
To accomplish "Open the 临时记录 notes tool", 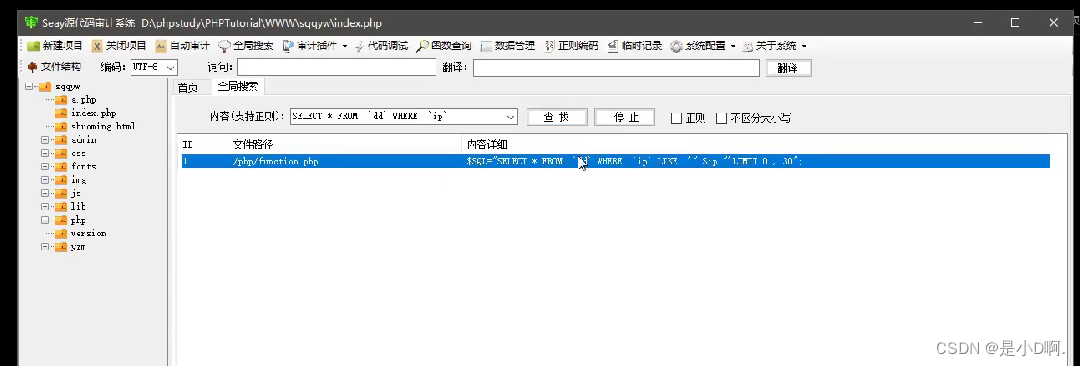I will [634, 46].
